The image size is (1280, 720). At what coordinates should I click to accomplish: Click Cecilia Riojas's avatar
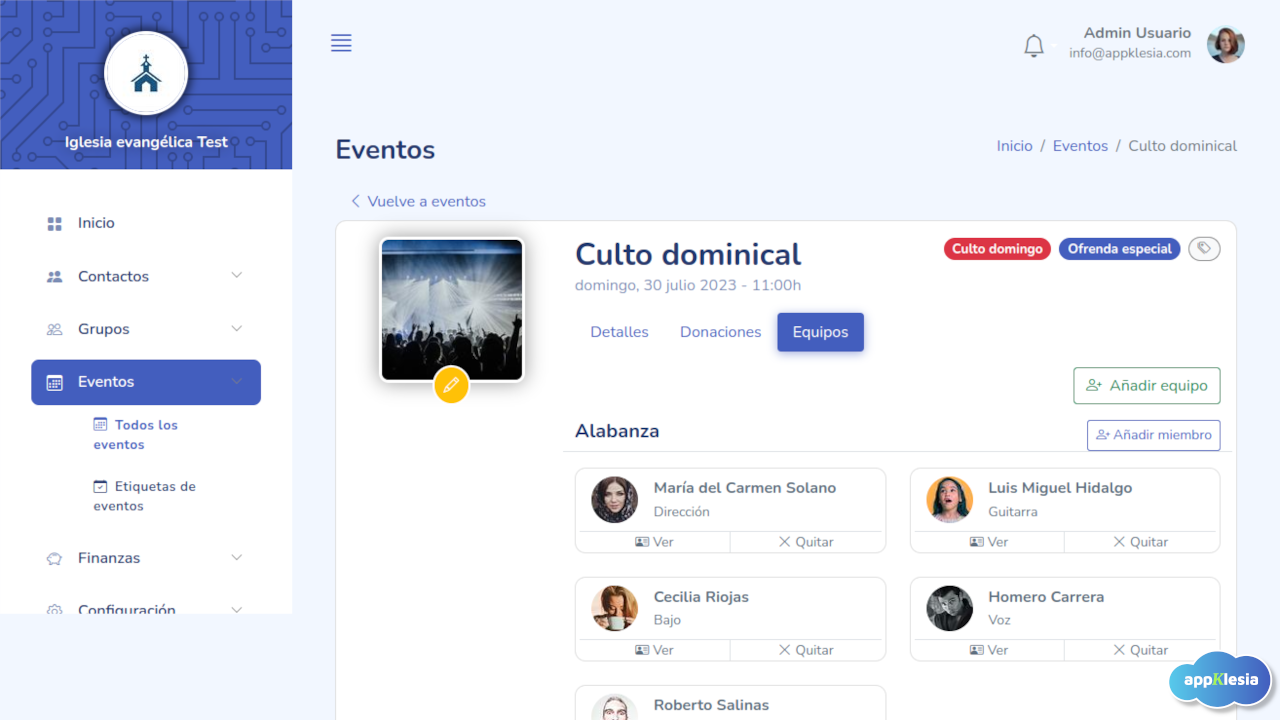[614, 608]
